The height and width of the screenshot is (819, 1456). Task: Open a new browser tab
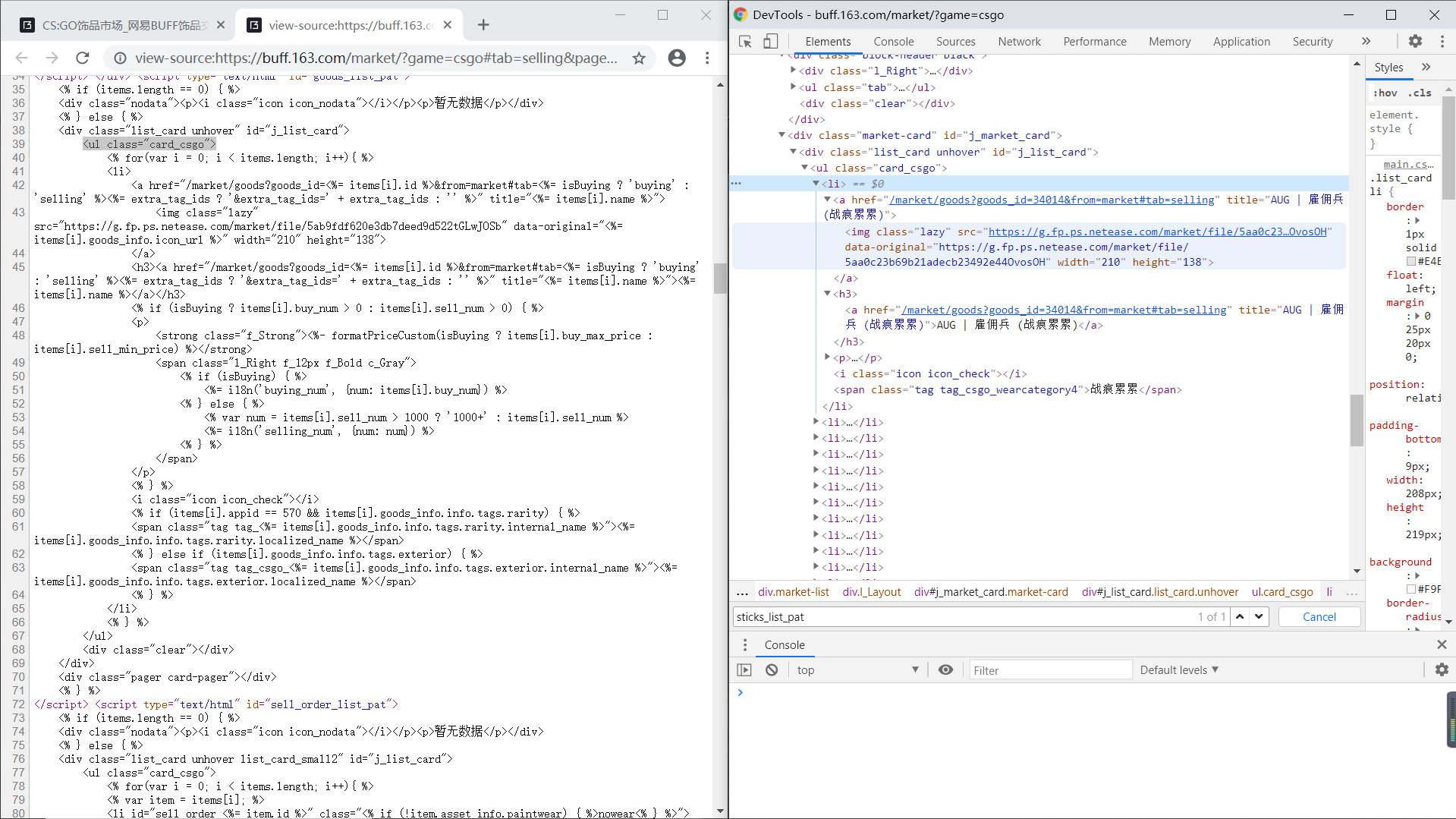[483, 25]
